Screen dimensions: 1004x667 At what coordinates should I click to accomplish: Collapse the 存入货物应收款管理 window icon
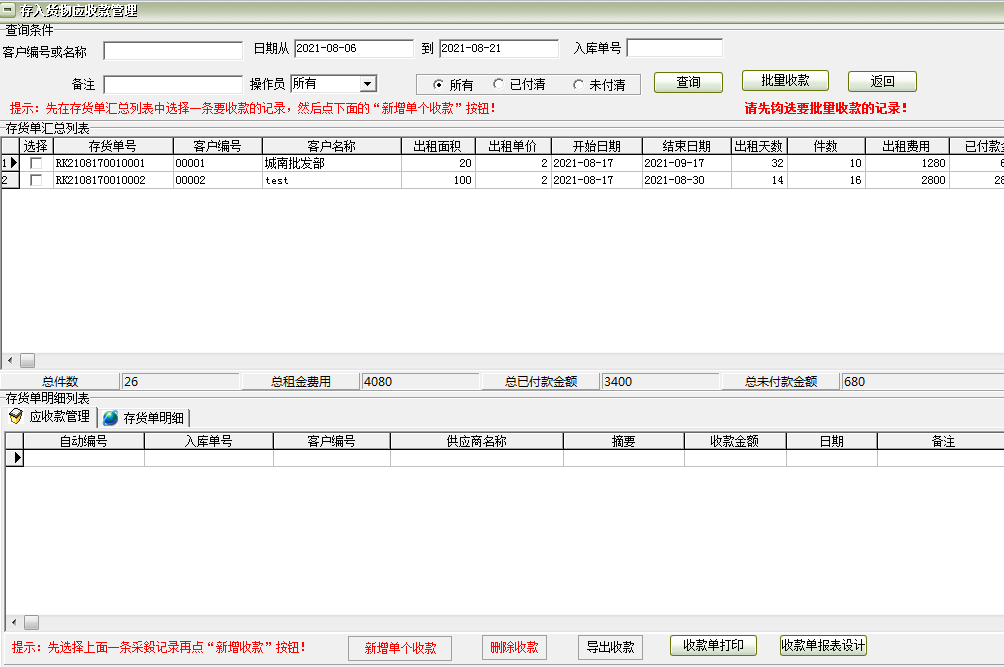pyautogui.click(x=8, y=10)
